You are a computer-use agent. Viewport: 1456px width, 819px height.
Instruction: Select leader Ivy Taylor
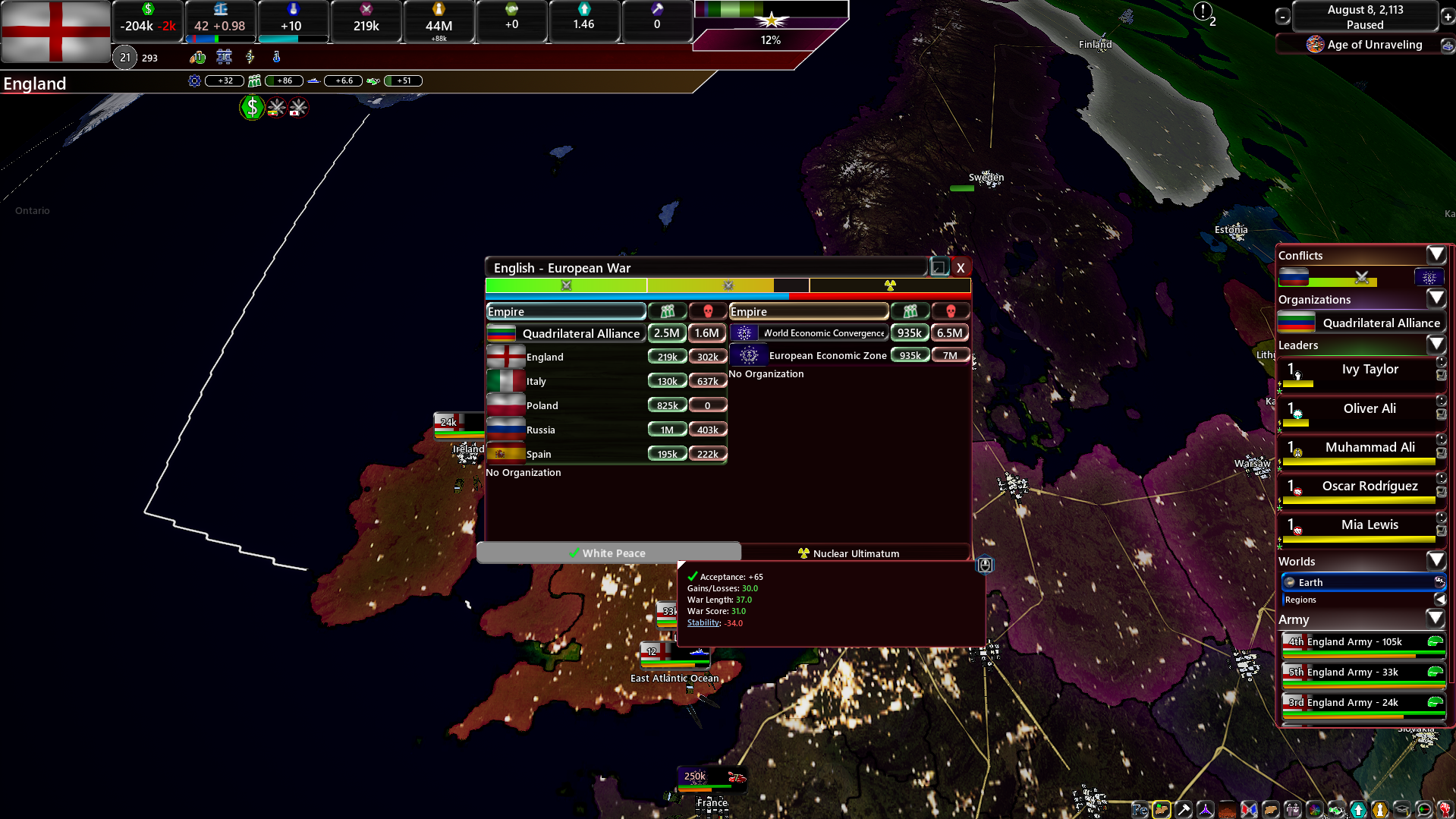coord(1362,373)
